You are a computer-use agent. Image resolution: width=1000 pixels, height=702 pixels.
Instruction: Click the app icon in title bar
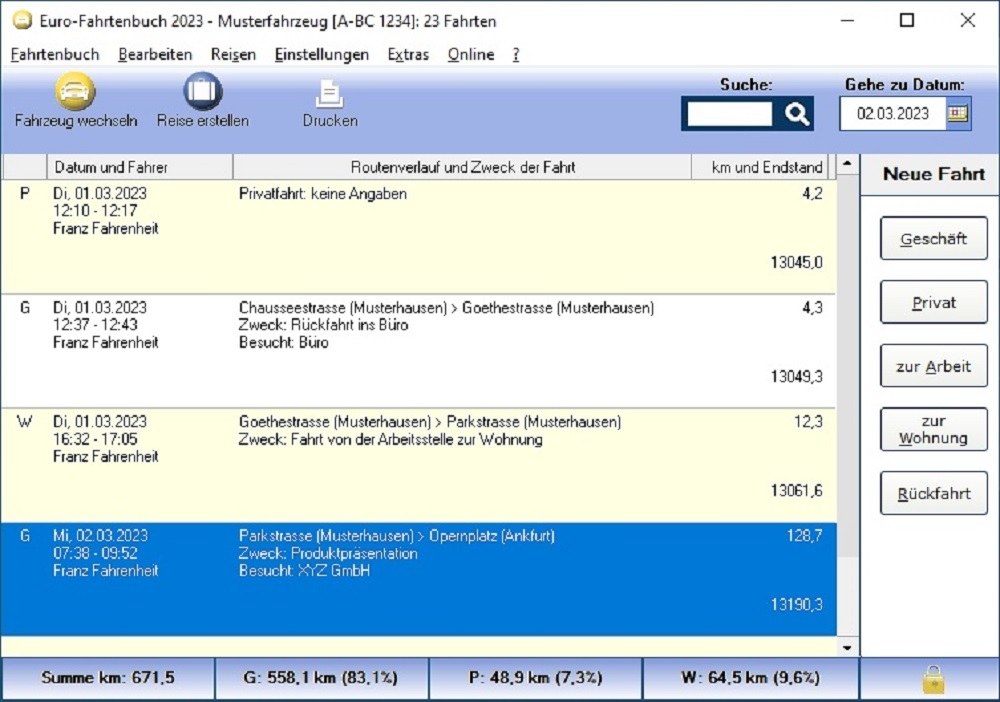[x=22, y=20]
